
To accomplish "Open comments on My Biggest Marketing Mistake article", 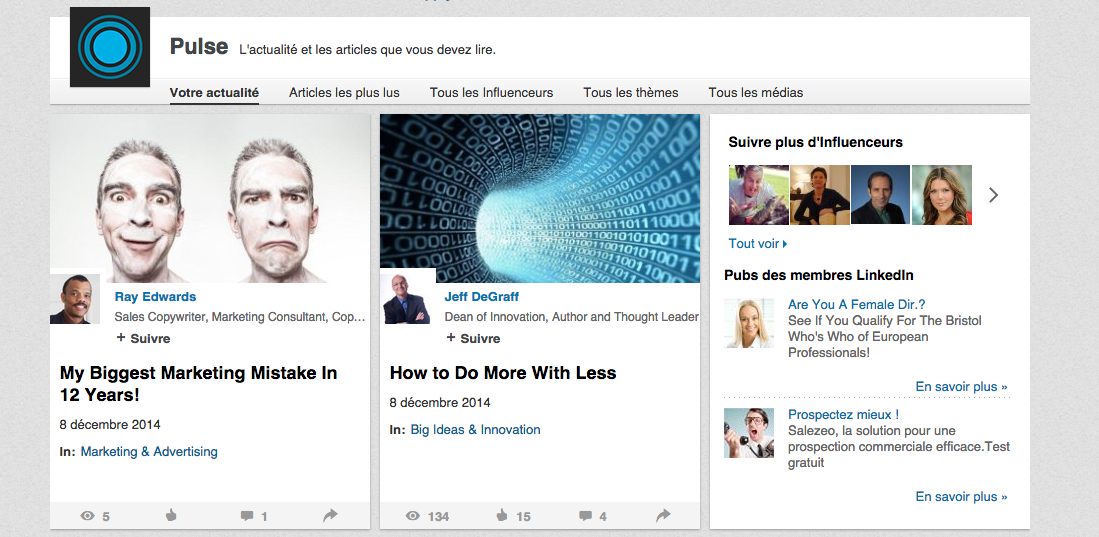I will 247,516.
